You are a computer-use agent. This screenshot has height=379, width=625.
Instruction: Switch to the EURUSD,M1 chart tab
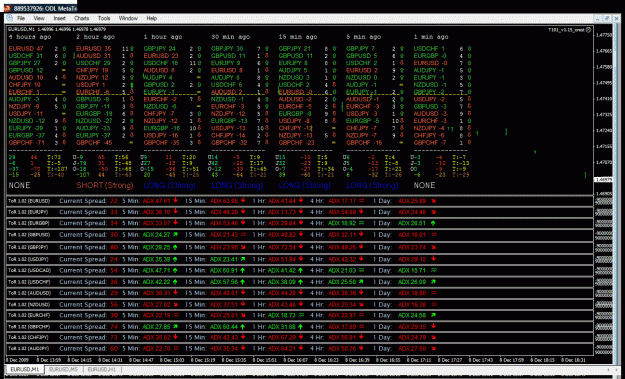coord(24,369)
